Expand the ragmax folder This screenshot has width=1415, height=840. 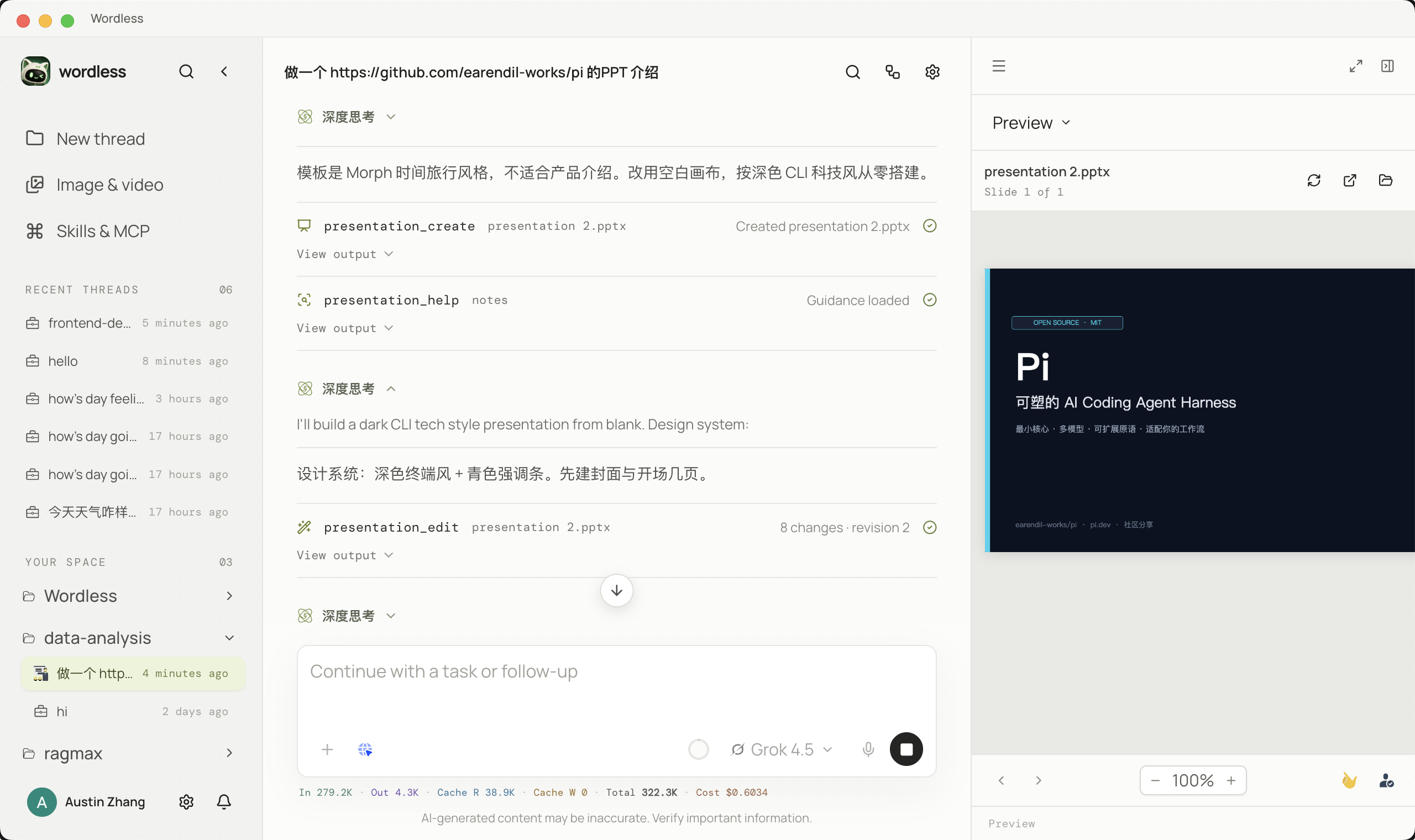click(x=128, y=753)
